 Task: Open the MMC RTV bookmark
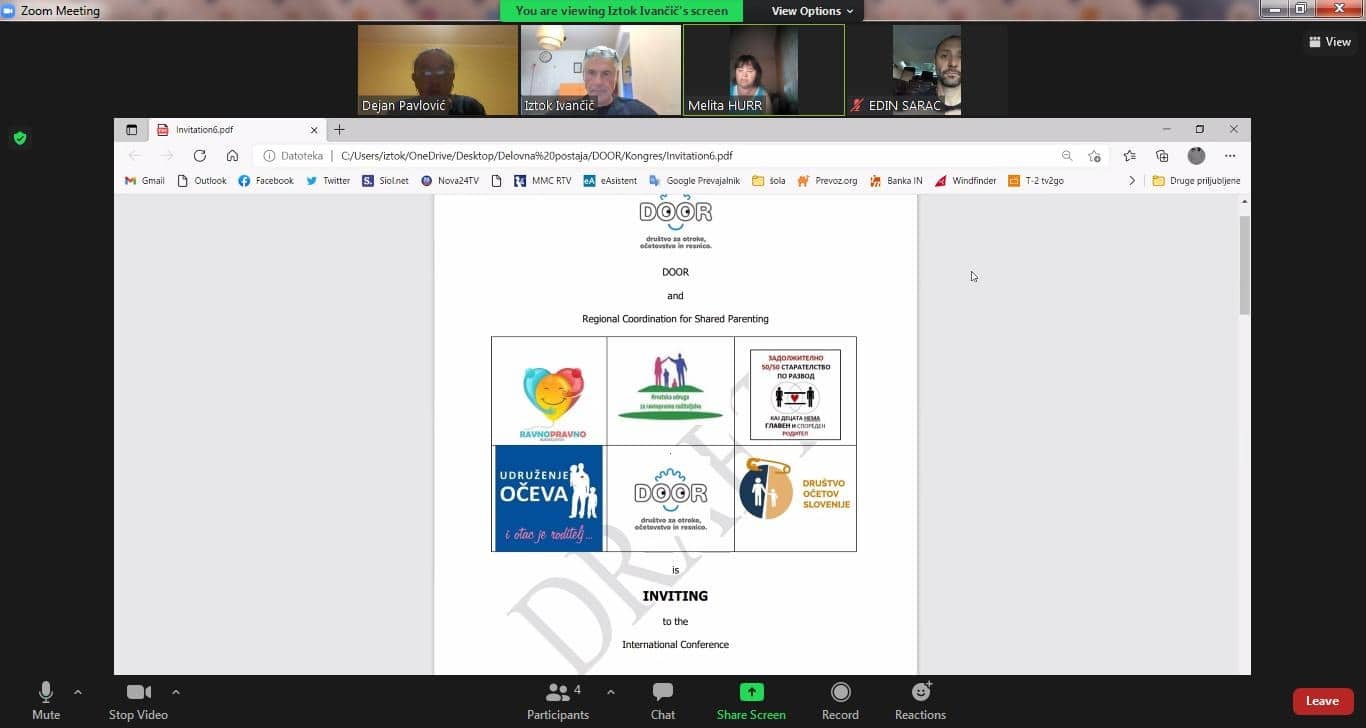point(543,181)
